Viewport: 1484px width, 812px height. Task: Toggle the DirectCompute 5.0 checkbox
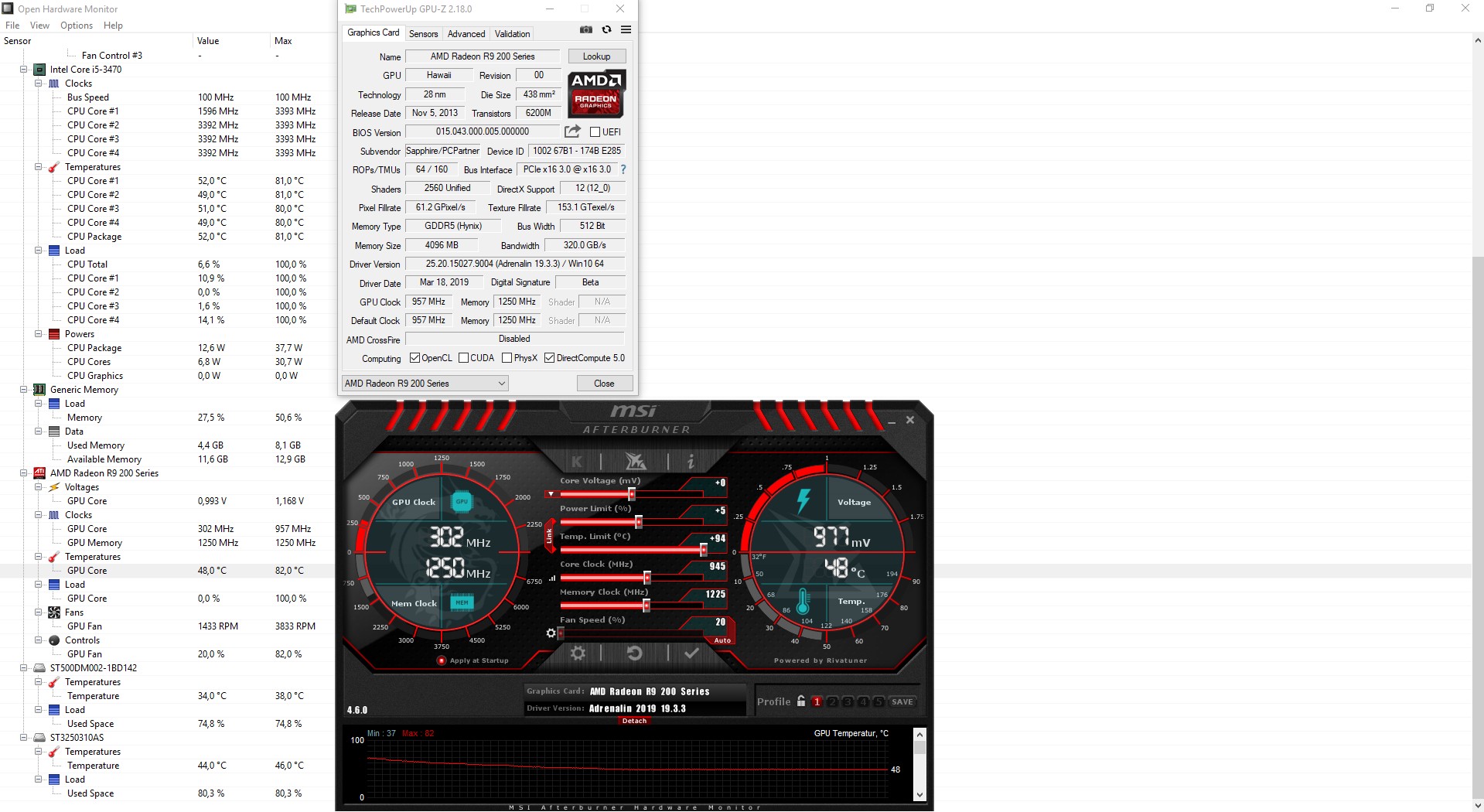point(549,358)
